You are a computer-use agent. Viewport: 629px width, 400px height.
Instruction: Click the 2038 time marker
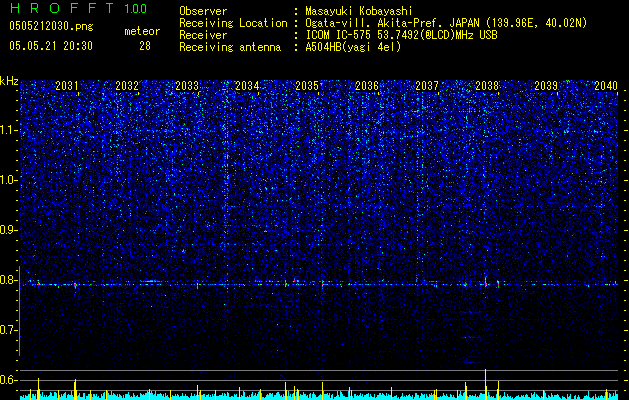click(x=487, y=86)
